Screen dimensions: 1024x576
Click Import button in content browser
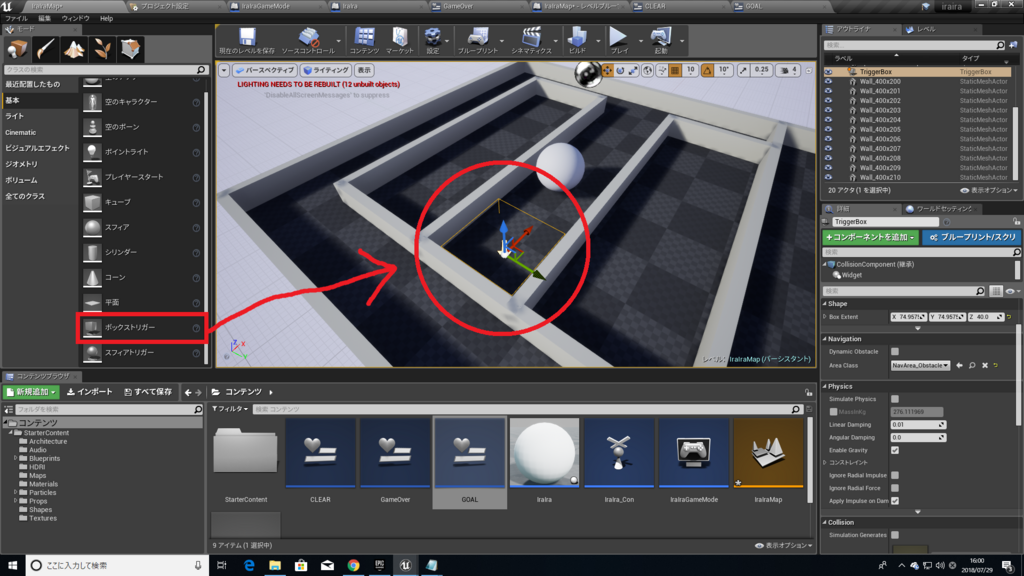89,392
